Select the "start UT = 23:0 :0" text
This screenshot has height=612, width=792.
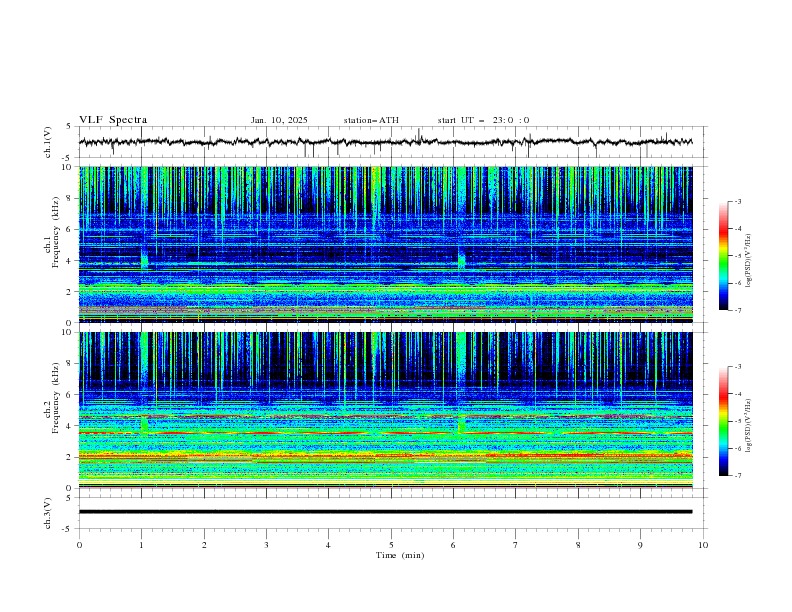(483, 120)
